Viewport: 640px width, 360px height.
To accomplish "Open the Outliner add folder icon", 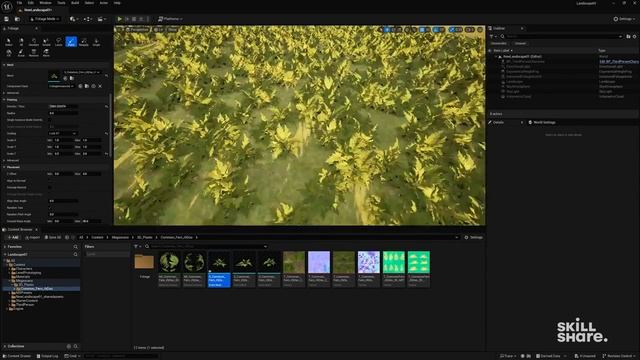I will click(x=628, y=36).
